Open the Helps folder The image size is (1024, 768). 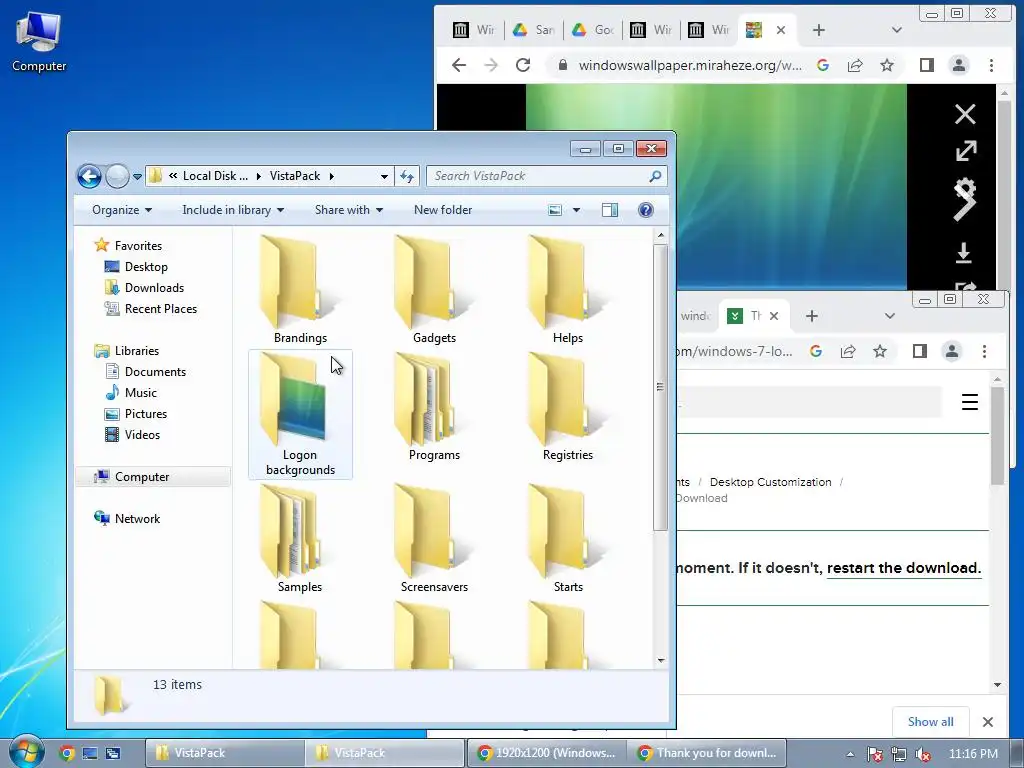pos(568,291)
